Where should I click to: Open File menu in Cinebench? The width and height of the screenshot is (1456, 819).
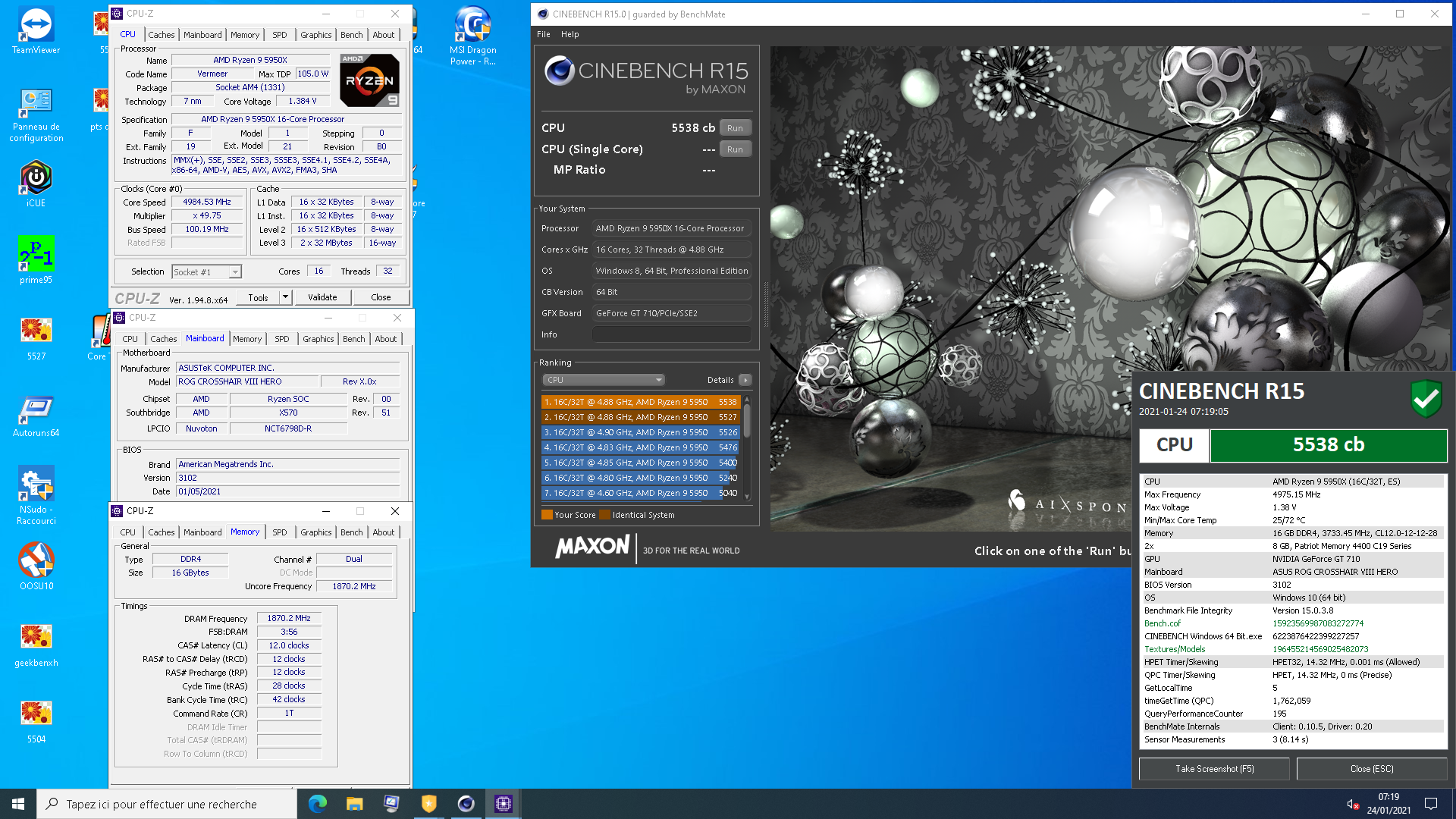544,34
